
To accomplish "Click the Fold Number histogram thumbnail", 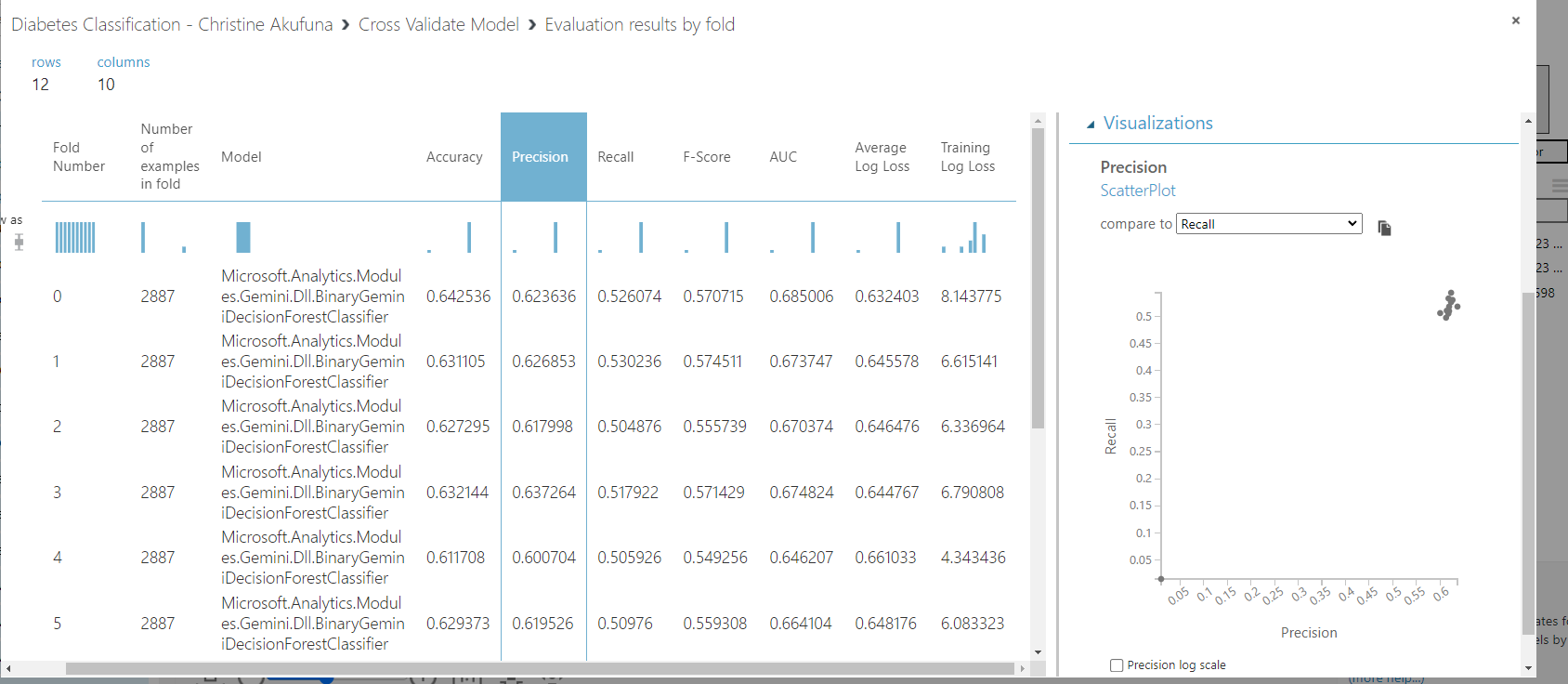I will [x=75, y=237].
